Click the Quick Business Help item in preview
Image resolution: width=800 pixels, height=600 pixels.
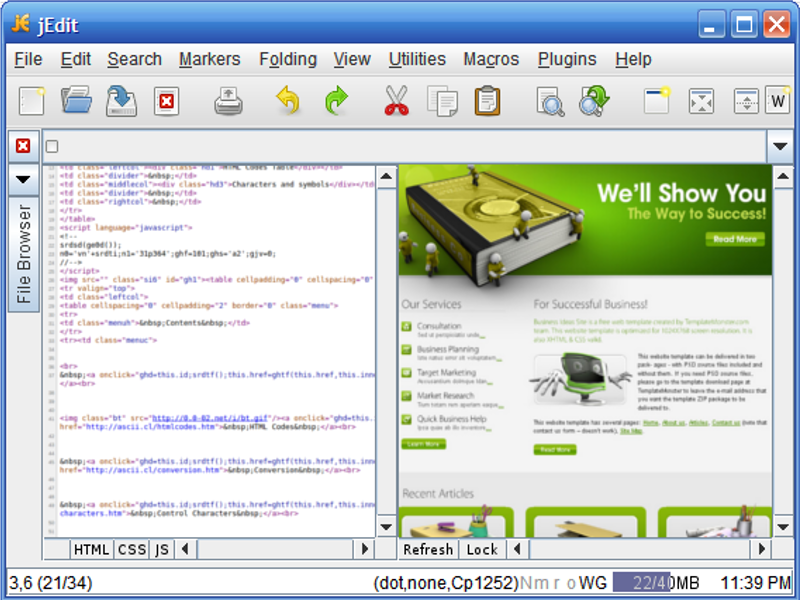click(x=452, y=419)
